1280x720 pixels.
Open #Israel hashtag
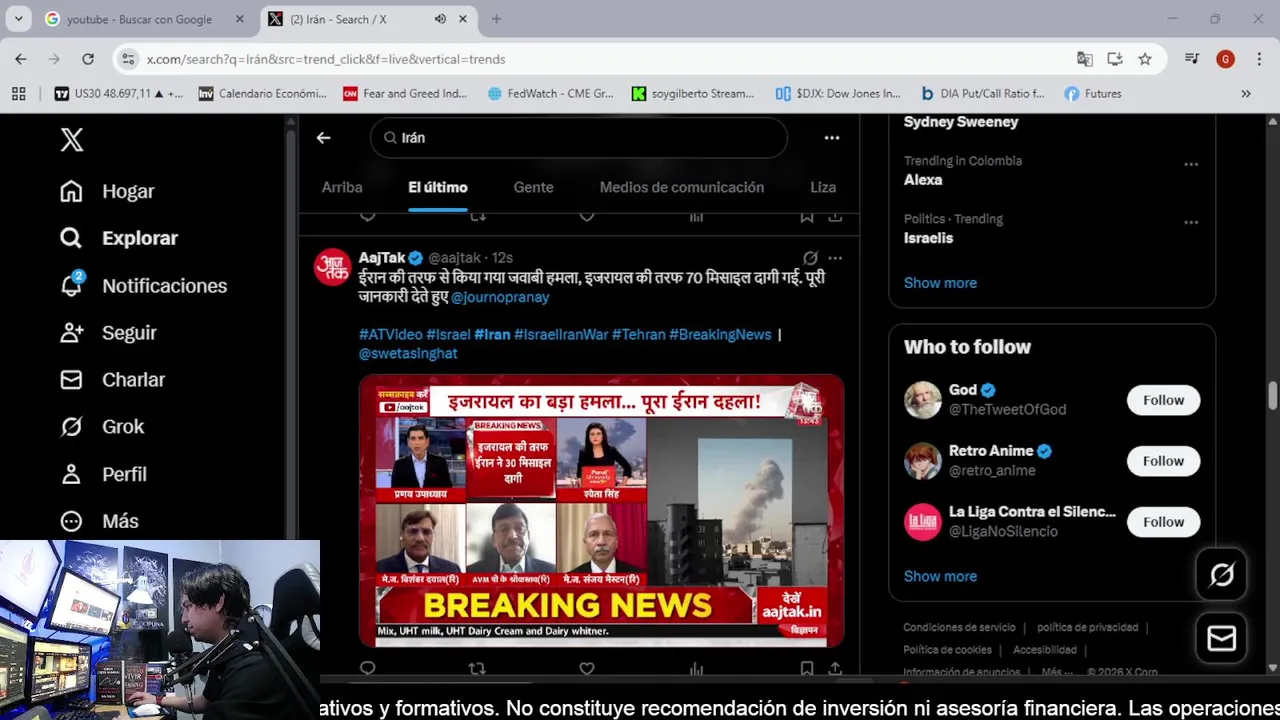[448, 334]
